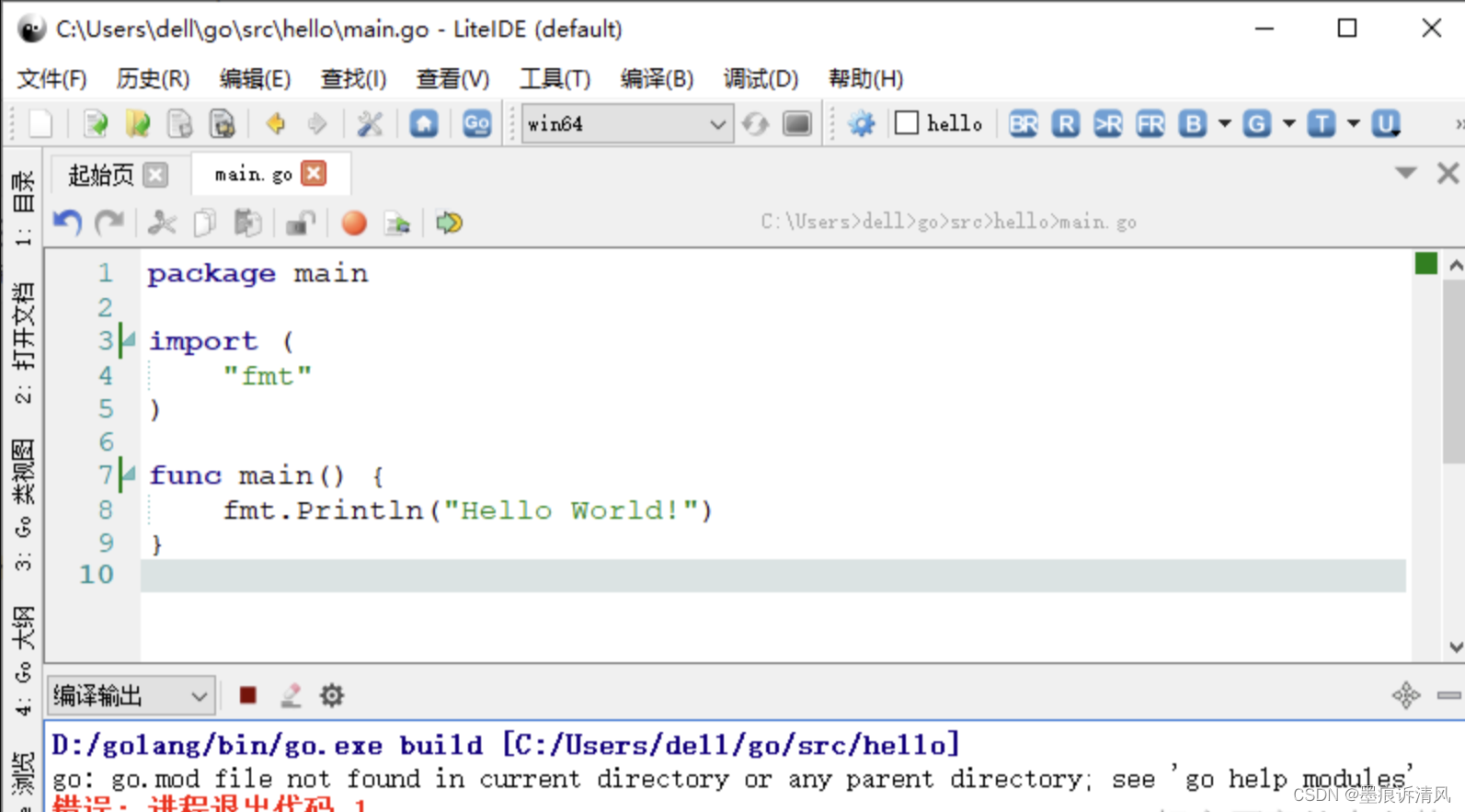Click the B build button
This screenshot has width=1465, height=812.
click(x=1193, y=123)
